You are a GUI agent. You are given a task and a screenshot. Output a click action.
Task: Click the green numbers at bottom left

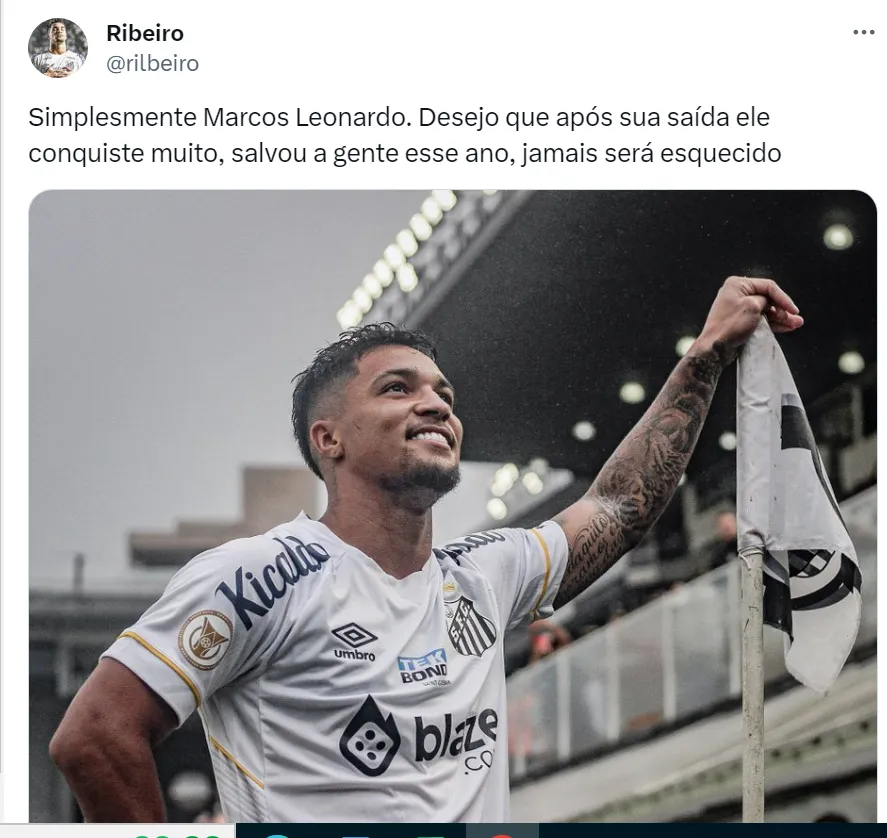tap(178, 836)
